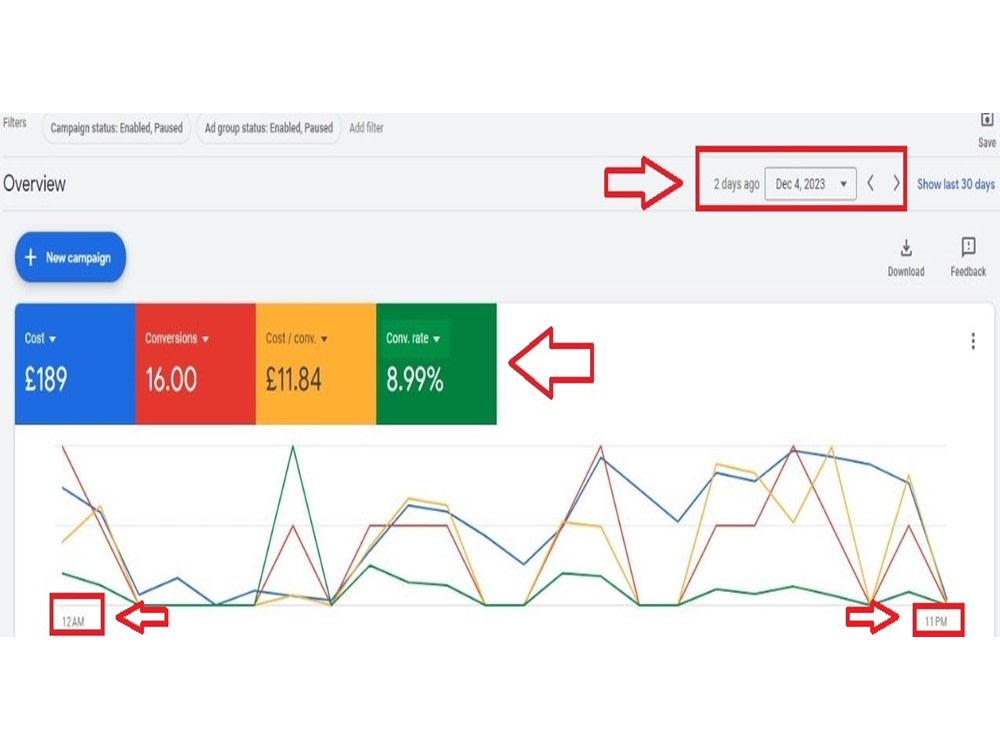The height and width of the screenshot is (750, 1000).
Task: Click the Download icon
Action: (x=906, y=247)
